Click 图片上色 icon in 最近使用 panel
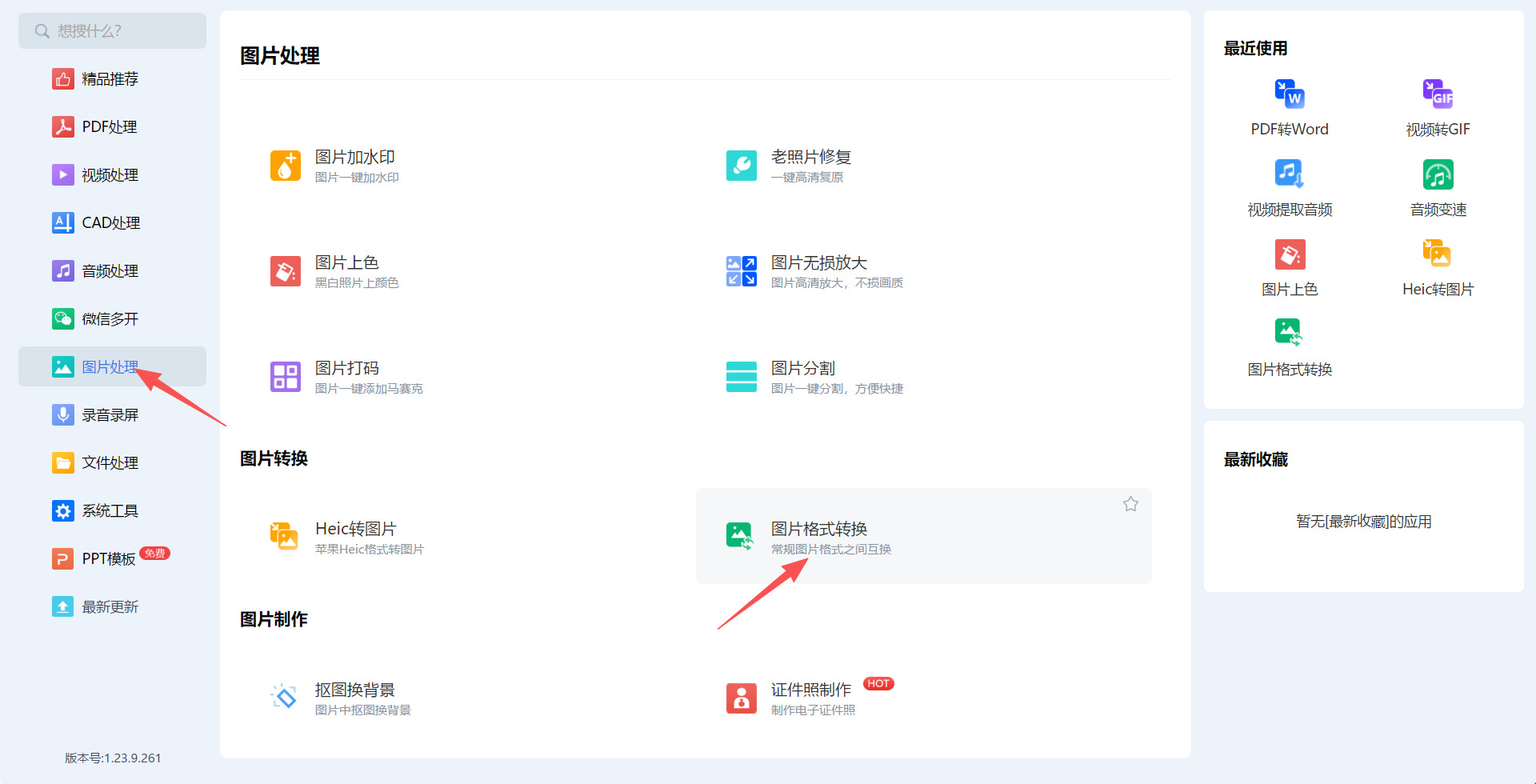 [x=1290, y=254]
